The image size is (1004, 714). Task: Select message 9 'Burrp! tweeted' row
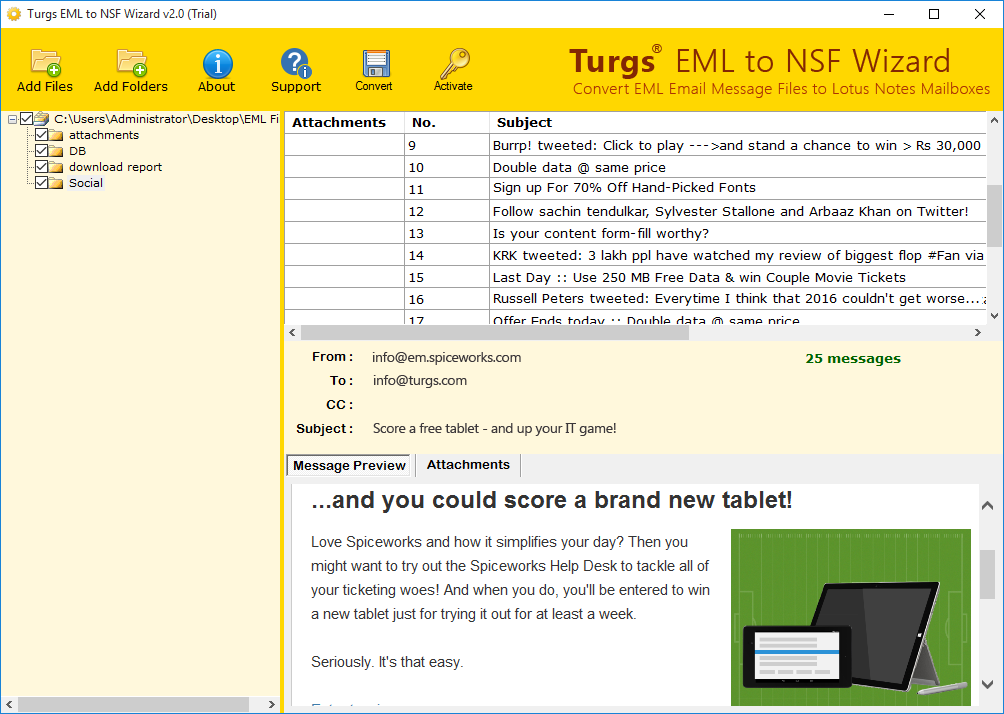tap(635, 145)
